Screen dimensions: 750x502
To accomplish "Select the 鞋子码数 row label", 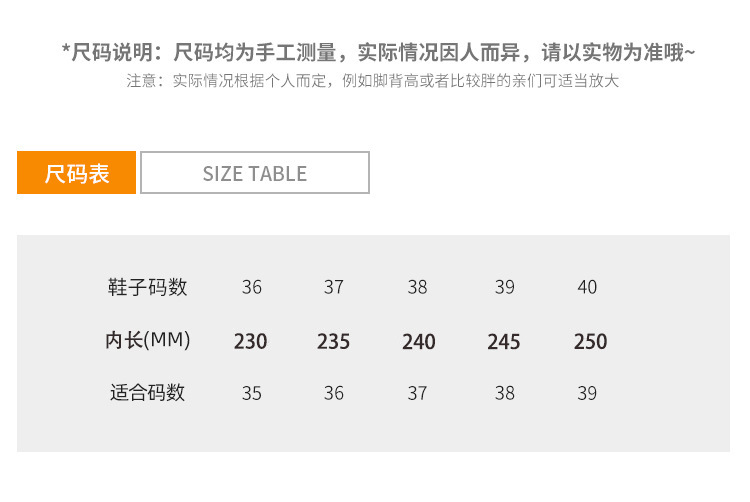I will tap(148, 287).
